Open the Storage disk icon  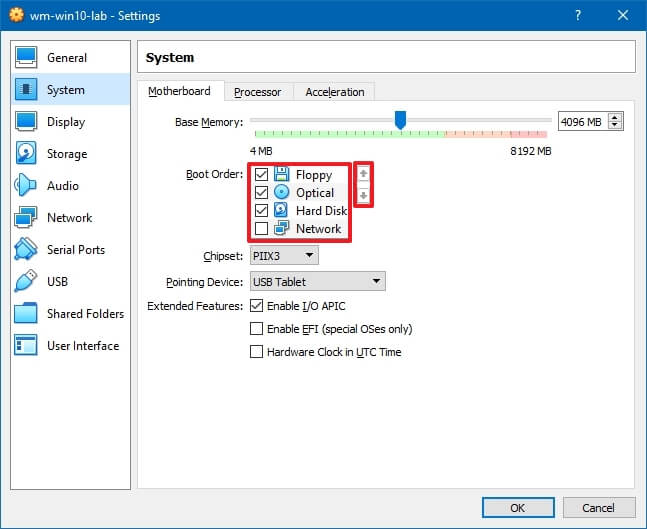tap(26, 153)
